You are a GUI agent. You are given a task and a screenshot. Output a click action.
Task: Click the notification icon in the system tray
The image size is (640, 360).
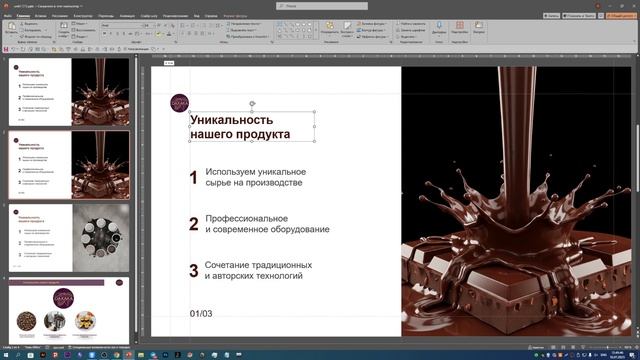click(631, 355)
